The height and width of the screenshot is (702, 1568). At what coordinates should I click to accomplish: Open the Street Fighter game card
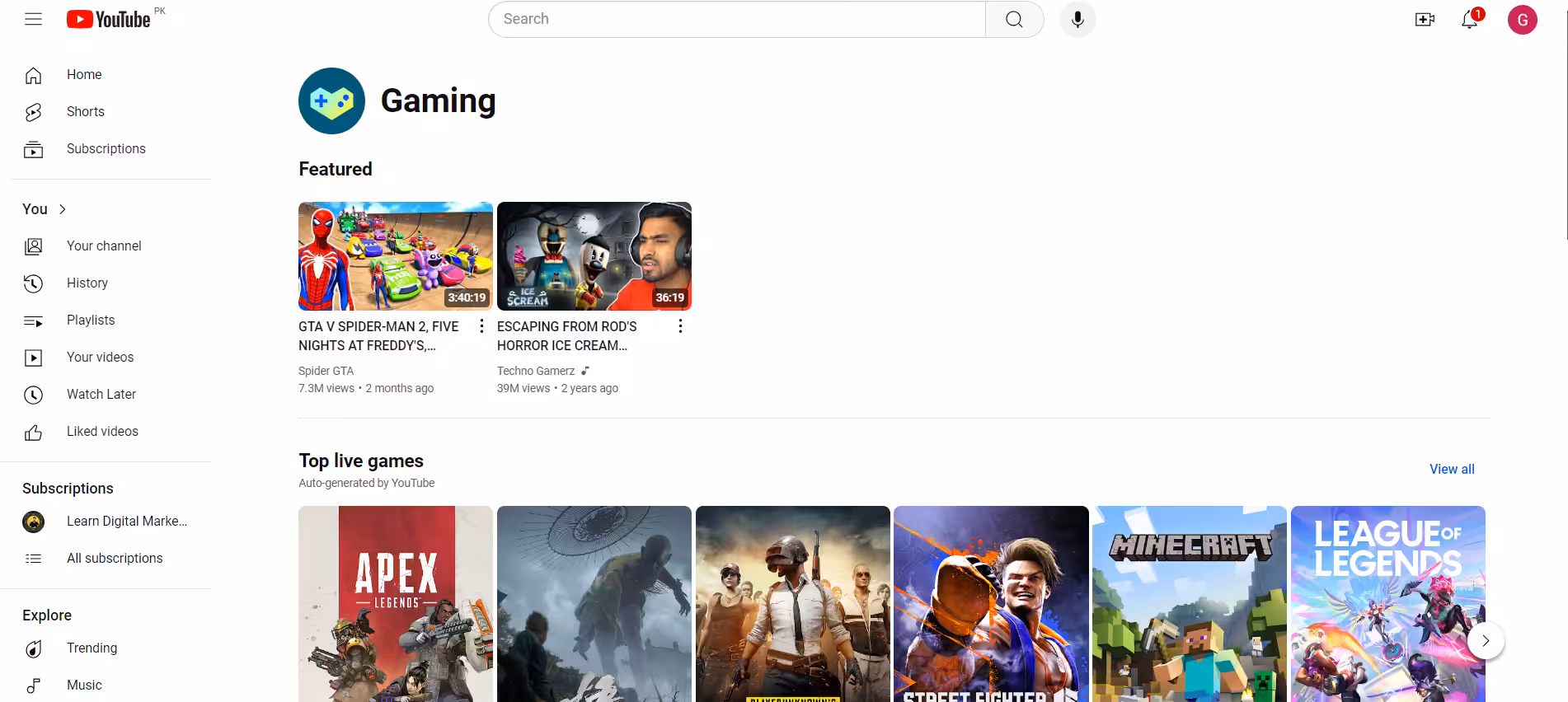tap(991, 604)
